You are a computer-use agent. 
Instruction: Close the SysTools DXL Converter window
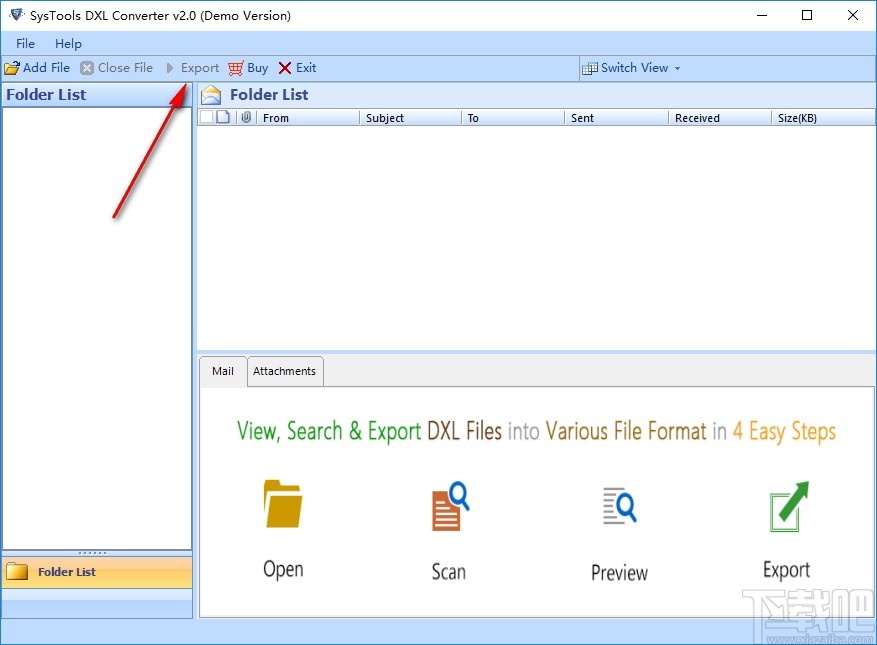[x=852, y=15]
